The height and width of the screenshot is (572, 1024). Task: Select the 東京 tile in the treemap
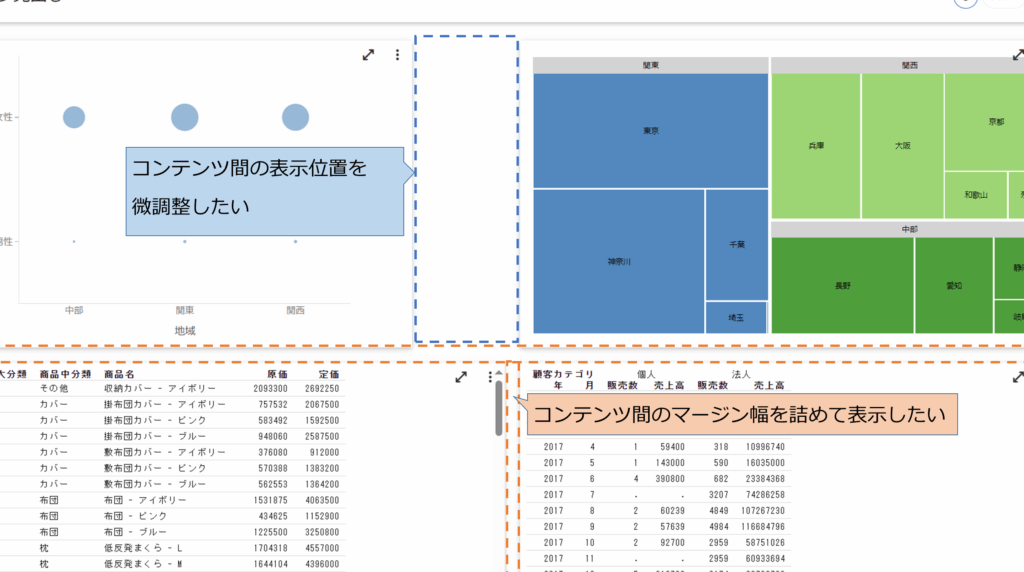(650, 131)
